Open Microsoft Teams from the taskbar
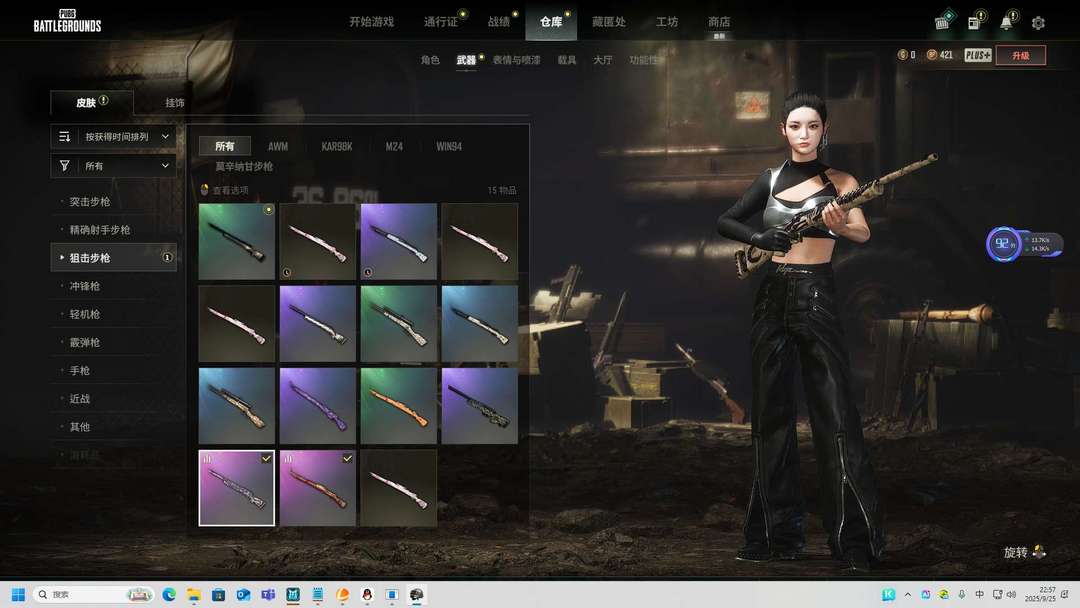The width and height of the screenshot is (1080, 608). pyautogui.click(x=268, y=594)
